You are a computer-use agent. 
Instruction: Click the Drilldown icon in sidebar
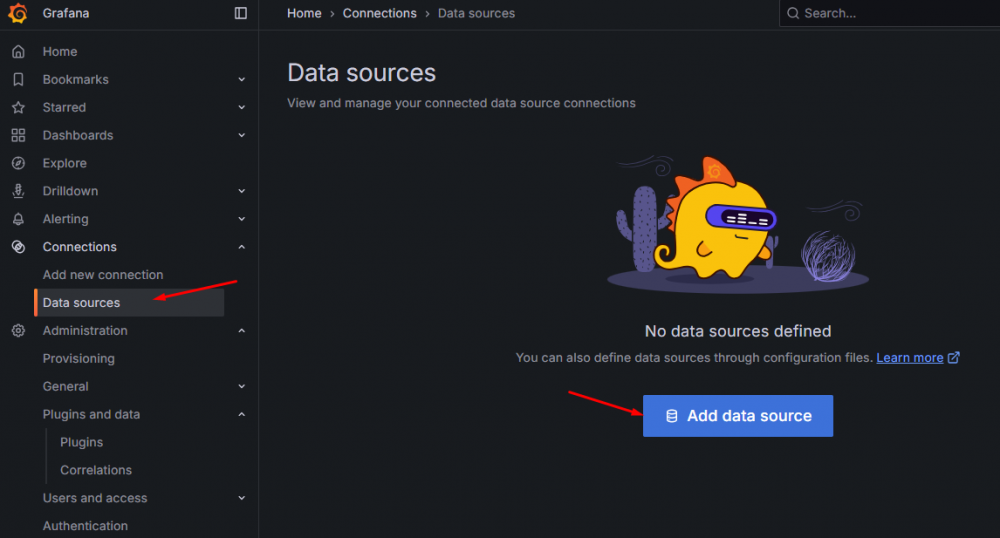pos(18,191)
